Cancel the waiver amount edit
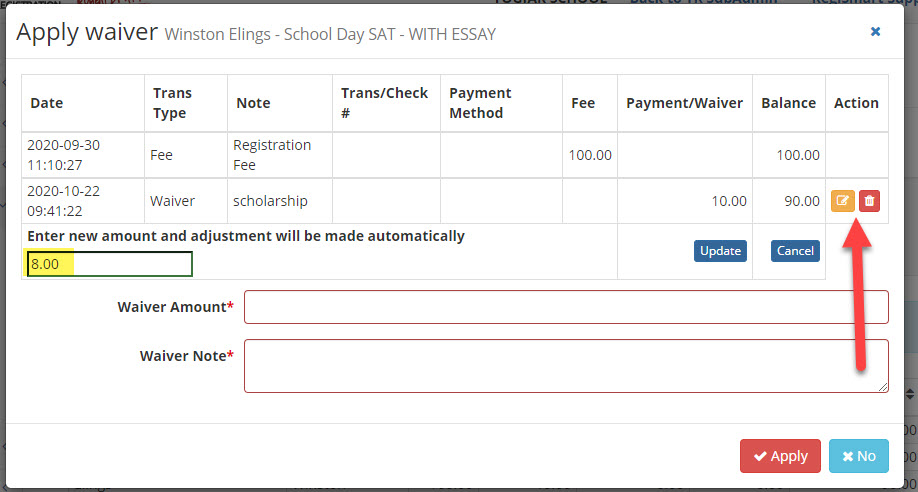 (x=795, y=251)
